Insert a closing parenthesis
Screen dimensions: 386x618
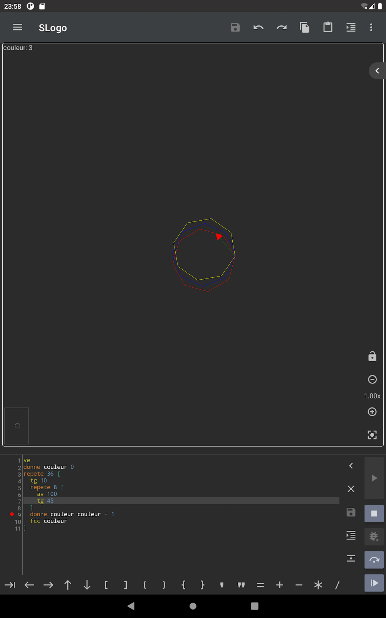(164, 585)
